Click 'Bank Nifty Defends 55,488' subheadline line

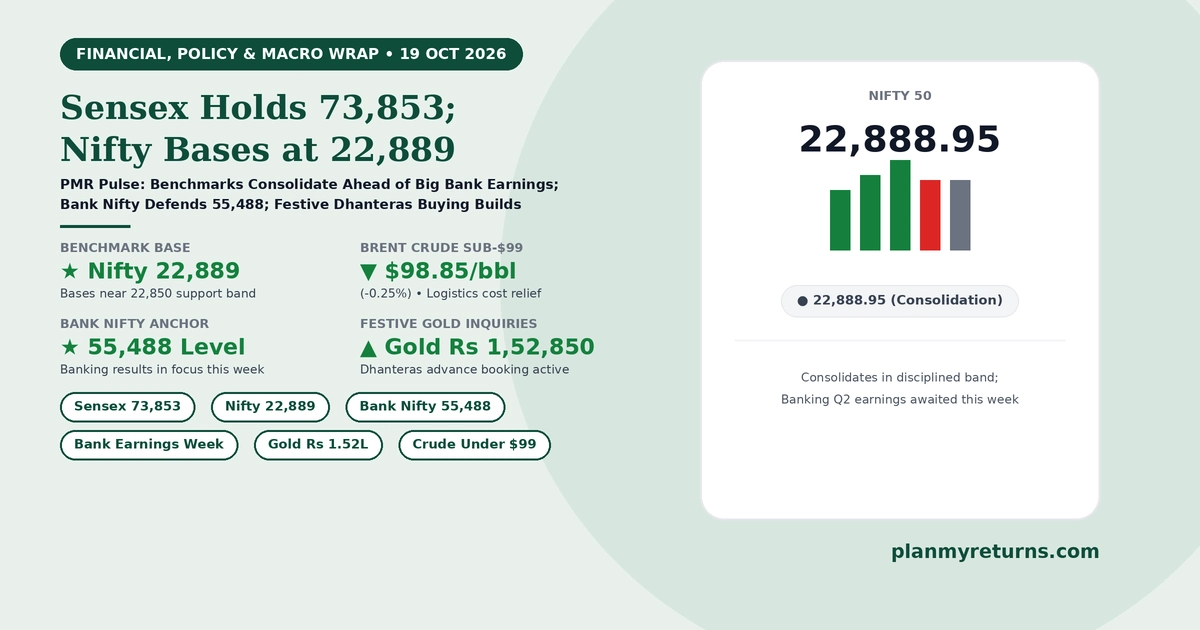pyautogui.click(x=162, y=205)
